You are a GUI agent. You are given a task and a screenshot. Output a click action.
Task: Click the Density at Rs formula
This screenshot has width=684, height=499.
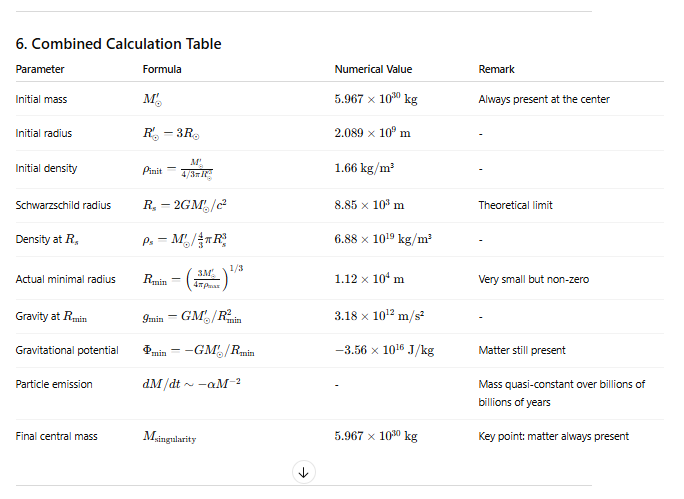click(193, 241)
